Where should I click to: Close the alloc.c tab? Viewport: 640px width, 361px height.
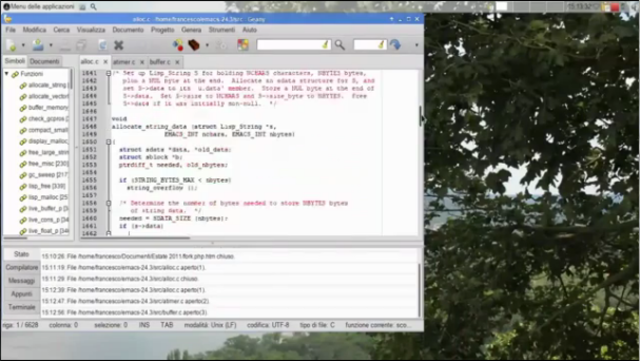105,62
